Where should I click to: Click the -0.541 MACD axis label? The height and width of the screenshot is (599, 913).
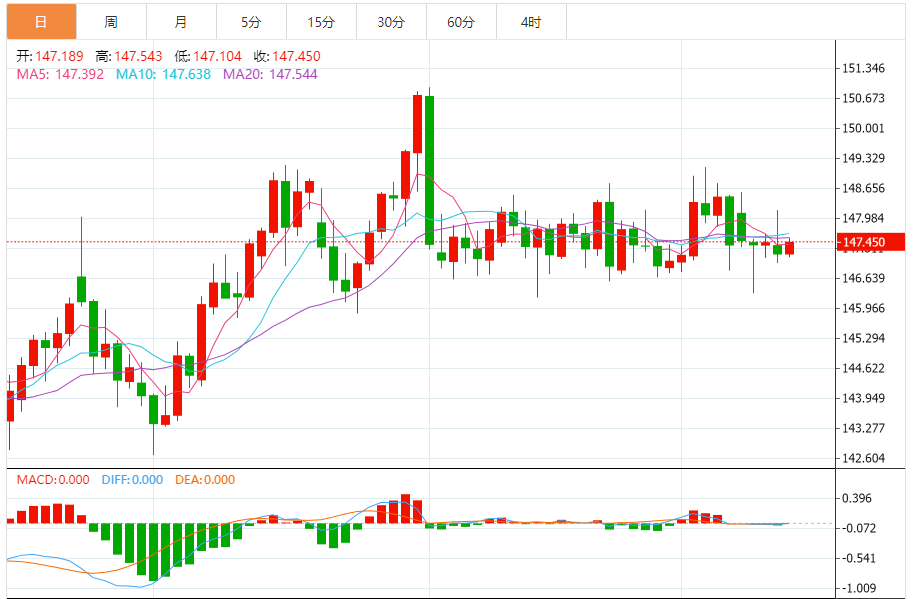[x=859, y=559]
